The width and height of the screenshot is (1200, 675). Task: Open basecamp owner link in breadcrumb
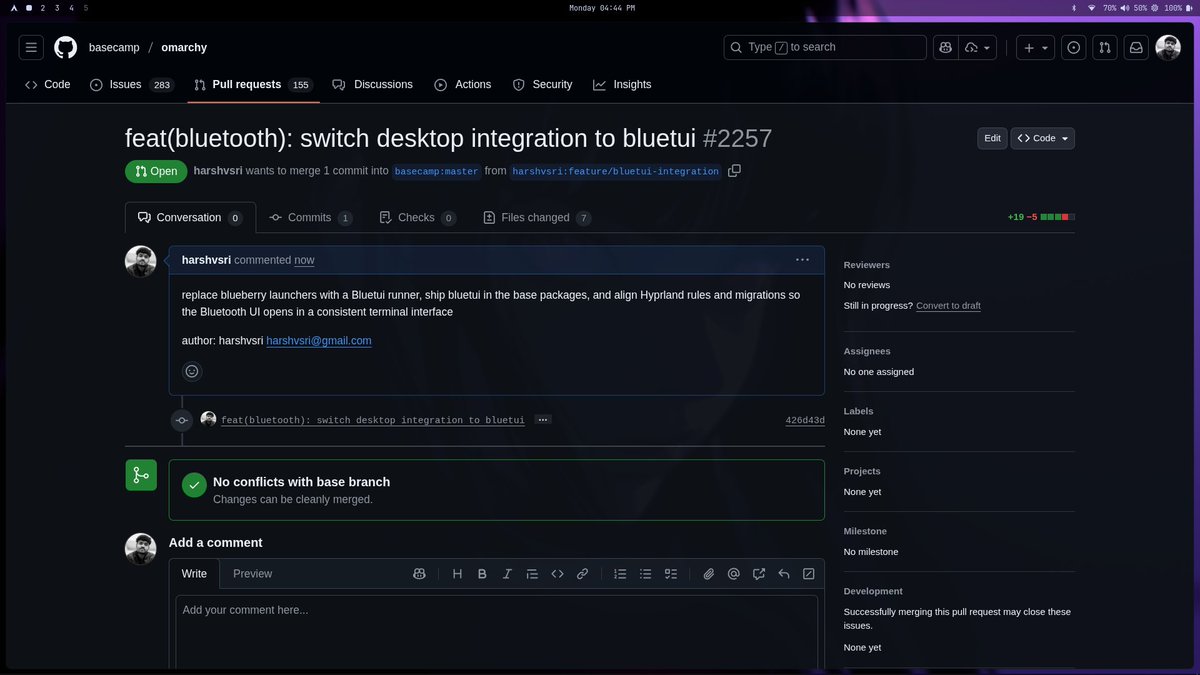click(114, 47)
